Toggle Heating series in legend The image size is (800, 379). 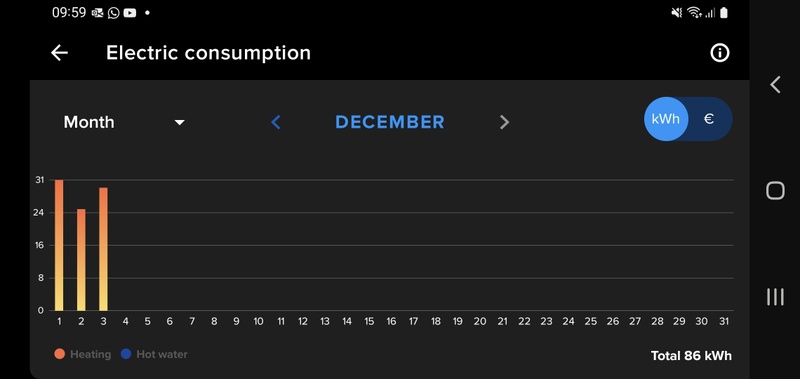coord(83,354)
